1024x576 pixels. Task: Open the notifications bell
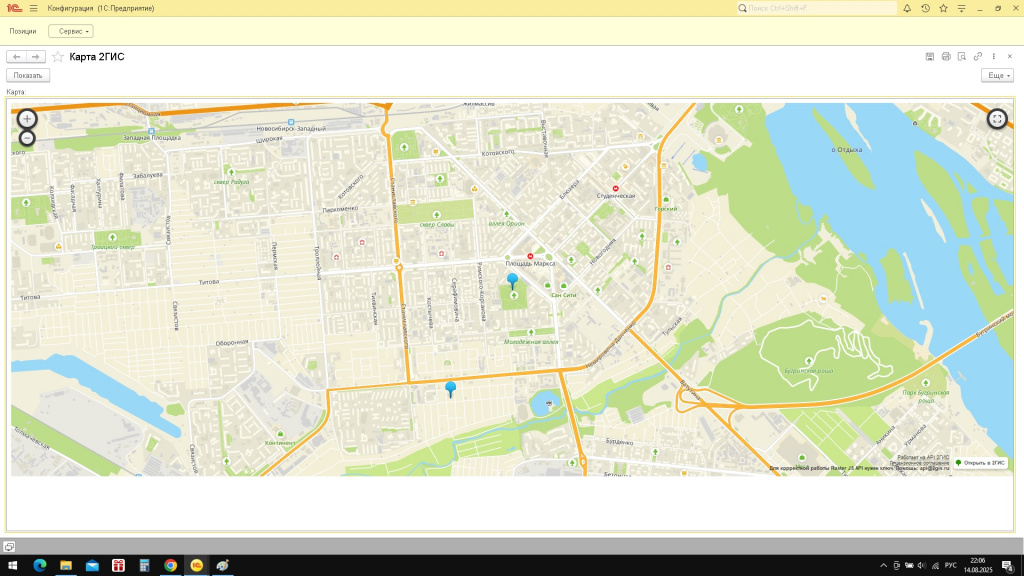907,8
